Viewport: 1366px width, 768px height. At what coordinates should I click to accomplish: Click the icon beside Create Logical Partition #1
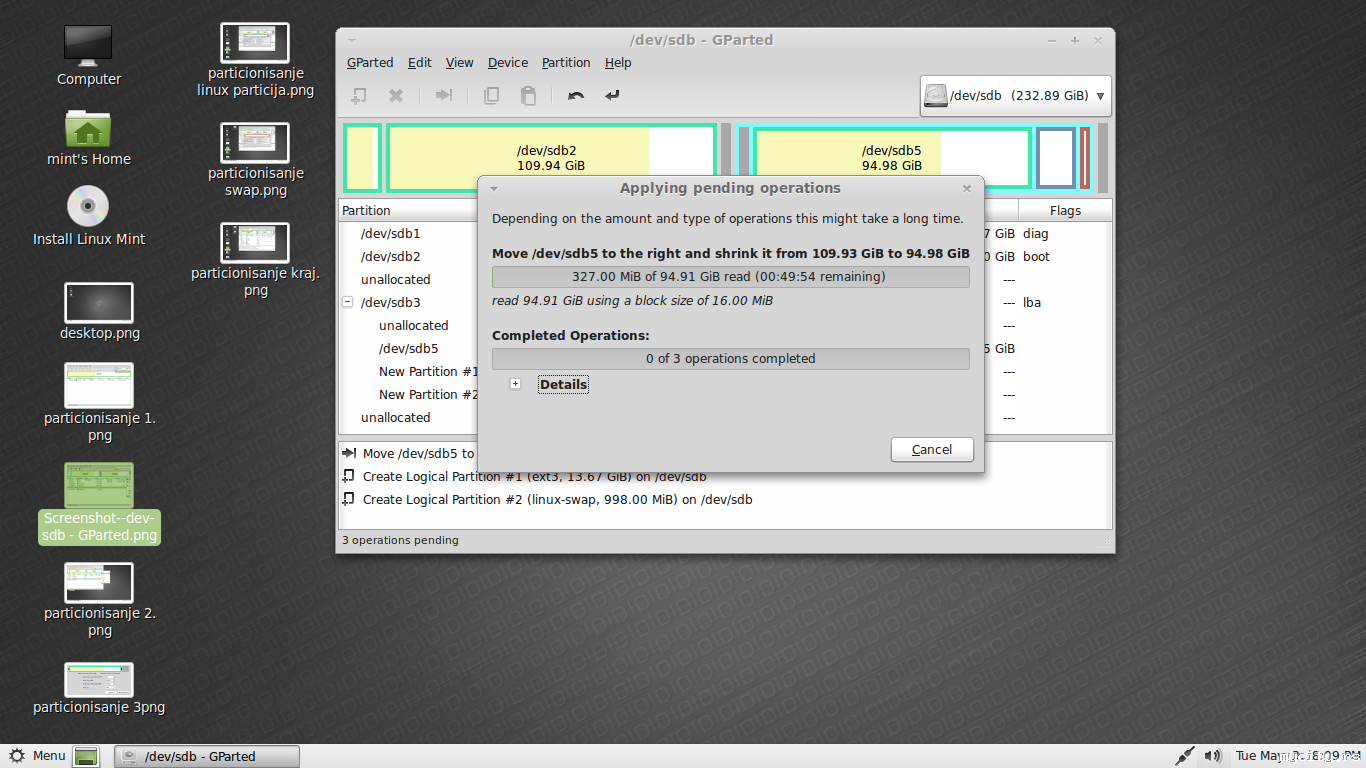click(349, 476)
